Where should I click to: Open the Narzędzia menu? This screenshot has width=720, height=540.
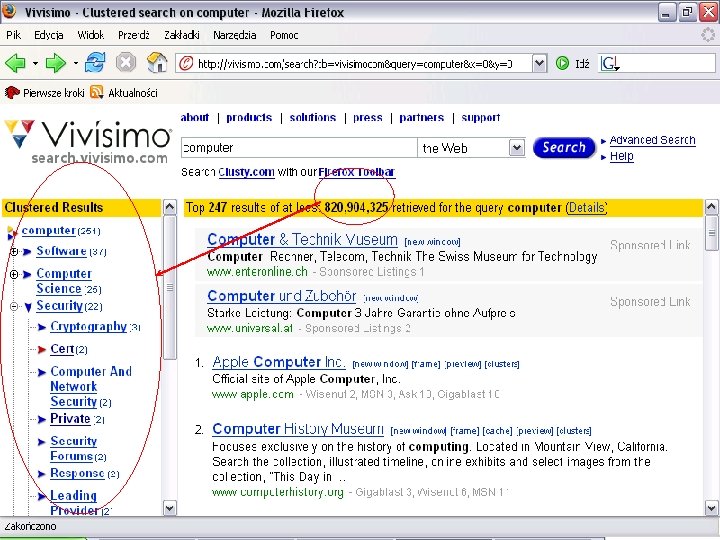[235, 35]
